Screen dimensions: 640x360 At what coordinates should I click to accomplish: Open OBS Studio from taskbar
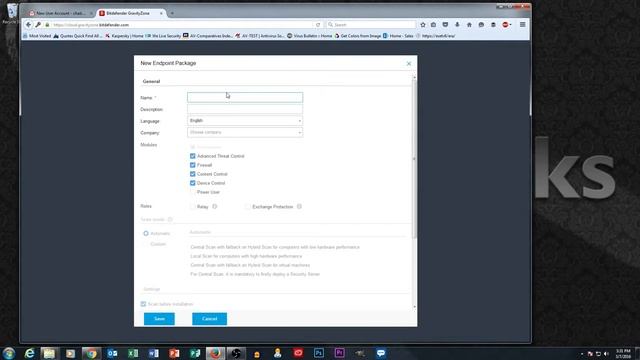pos(236,353)
